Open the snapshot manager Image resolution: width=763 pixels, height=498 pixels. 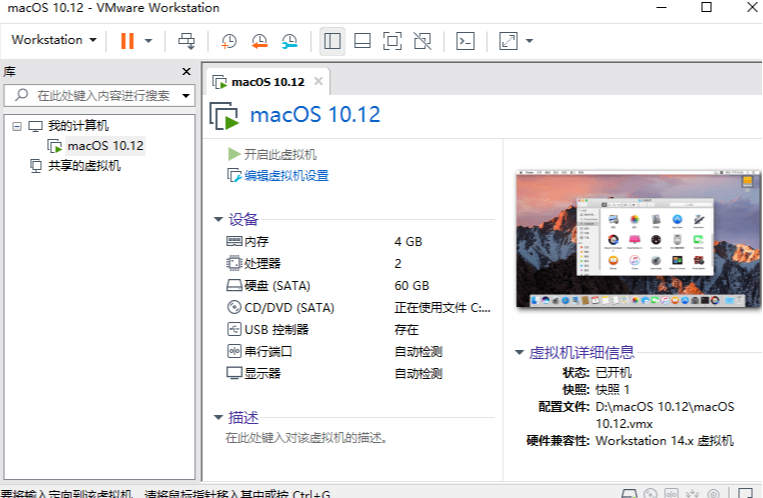[290, 41]
